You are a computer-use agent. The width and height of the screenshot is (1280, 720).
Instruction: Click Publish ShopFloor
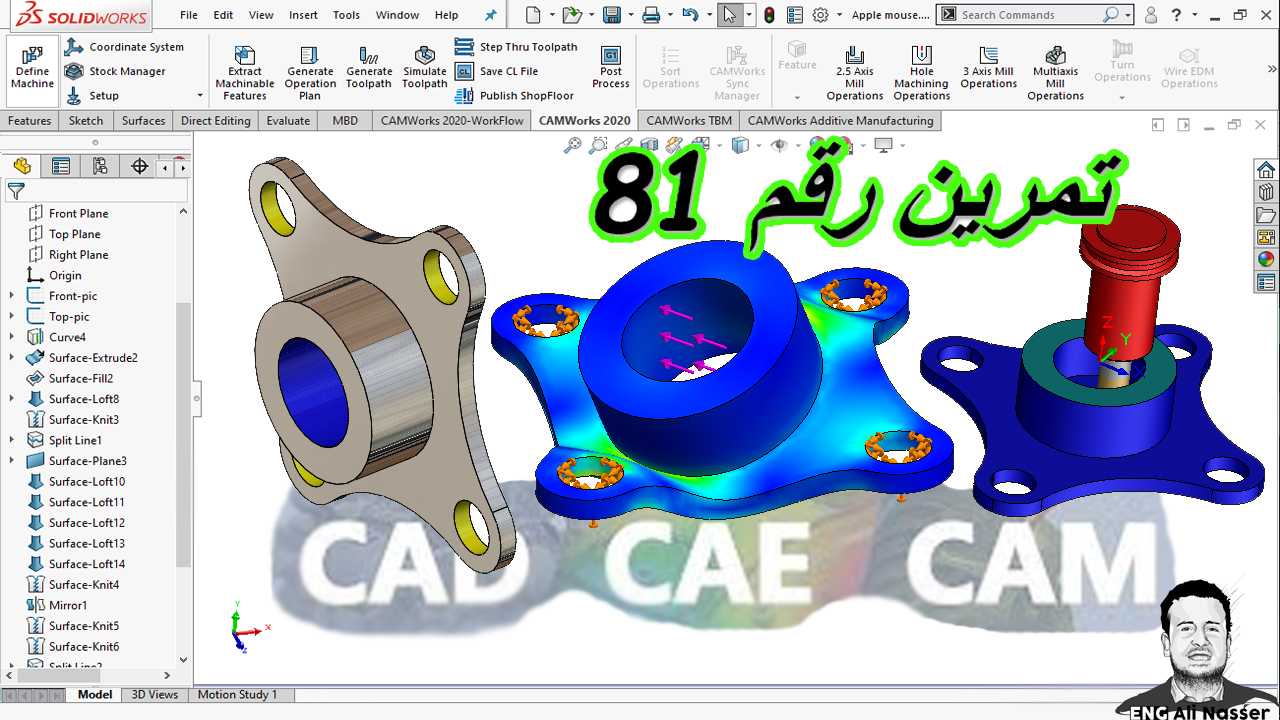click(514, 96)
